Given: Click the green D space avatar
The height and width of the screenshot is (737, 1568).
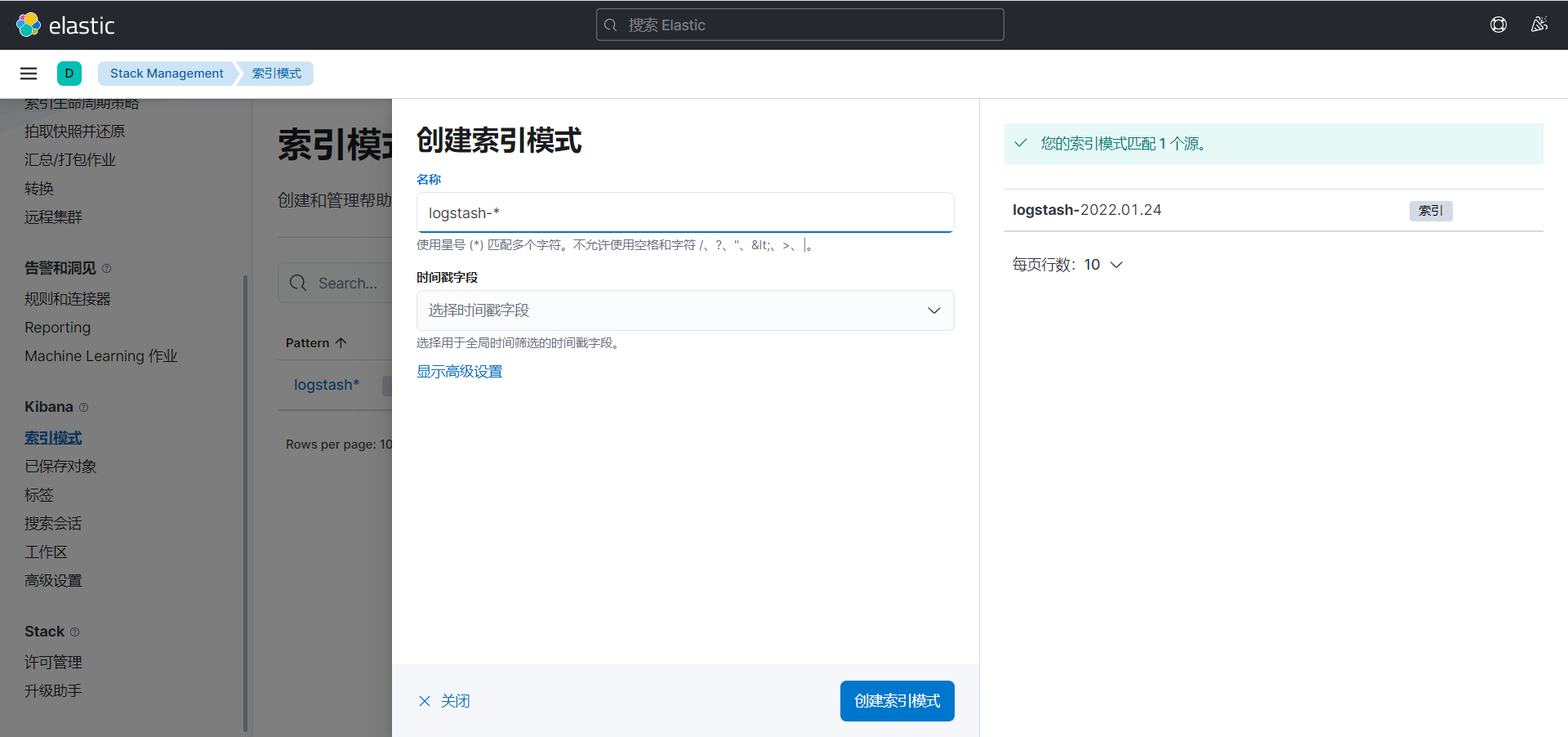Looking at the screenshot, I should click(x=69, y=74).
